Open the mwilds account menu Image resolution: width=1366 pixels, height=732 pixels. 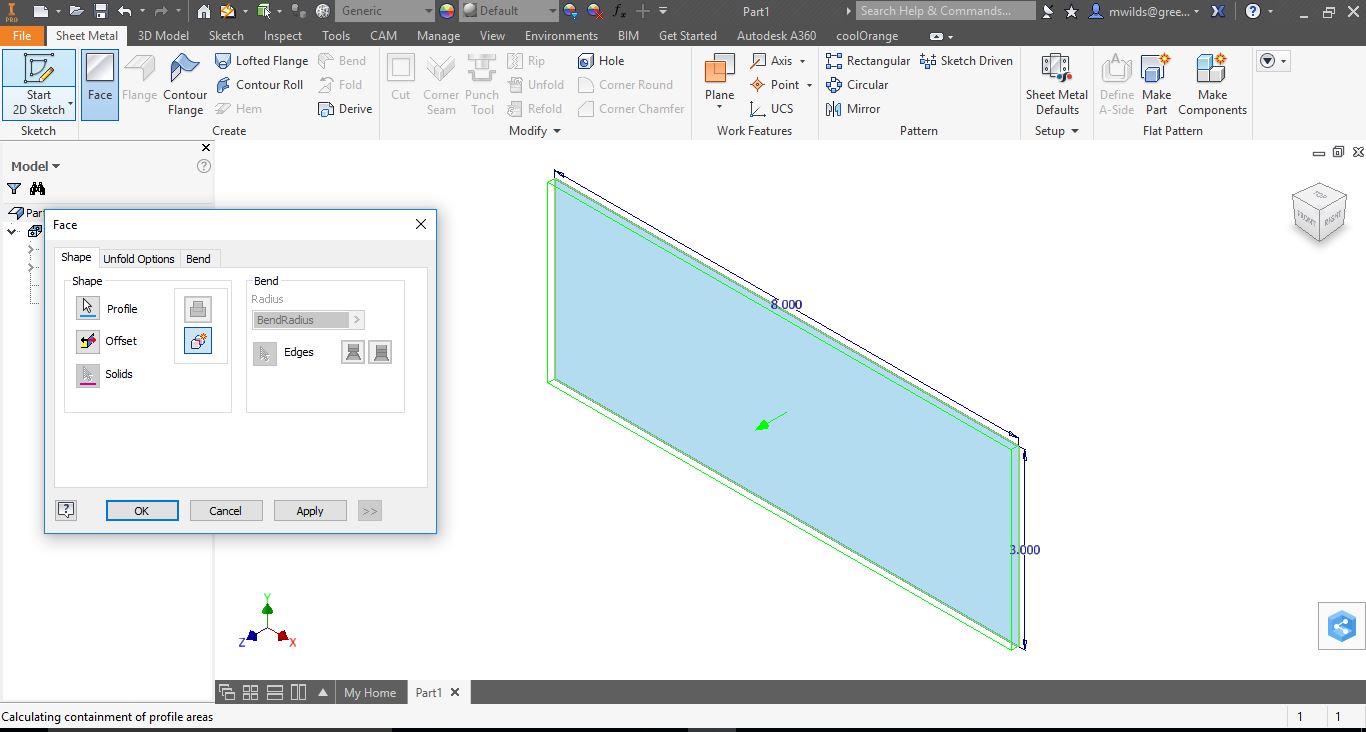(1144, 11)
